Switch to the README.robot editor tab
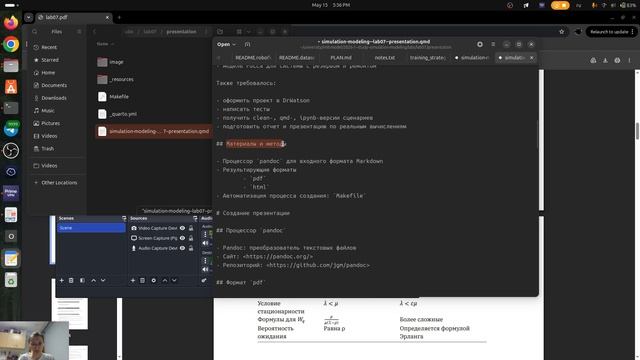This screenshot has height=360, width=640. [x=253, y=58]
